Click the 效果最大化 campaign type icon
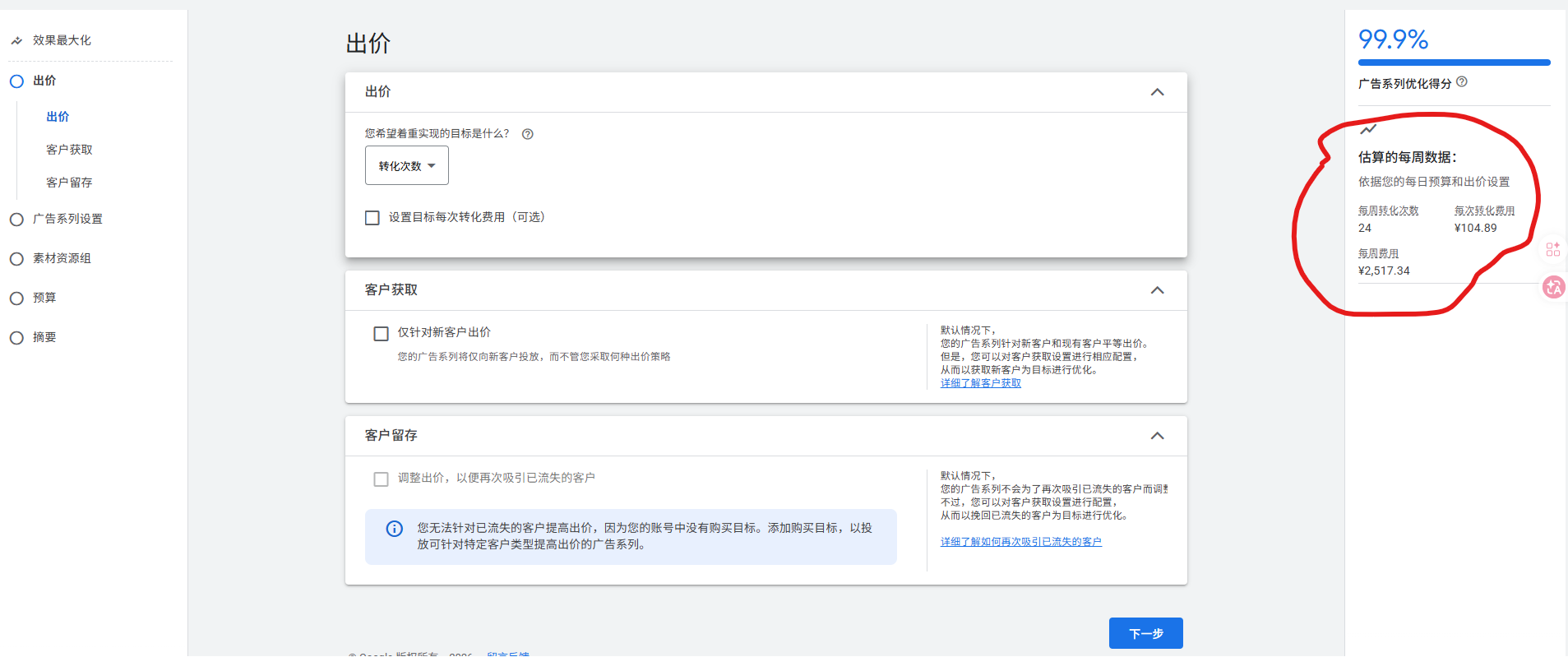The height and width of the screenshot is (657, 1568). pos(16,40)
